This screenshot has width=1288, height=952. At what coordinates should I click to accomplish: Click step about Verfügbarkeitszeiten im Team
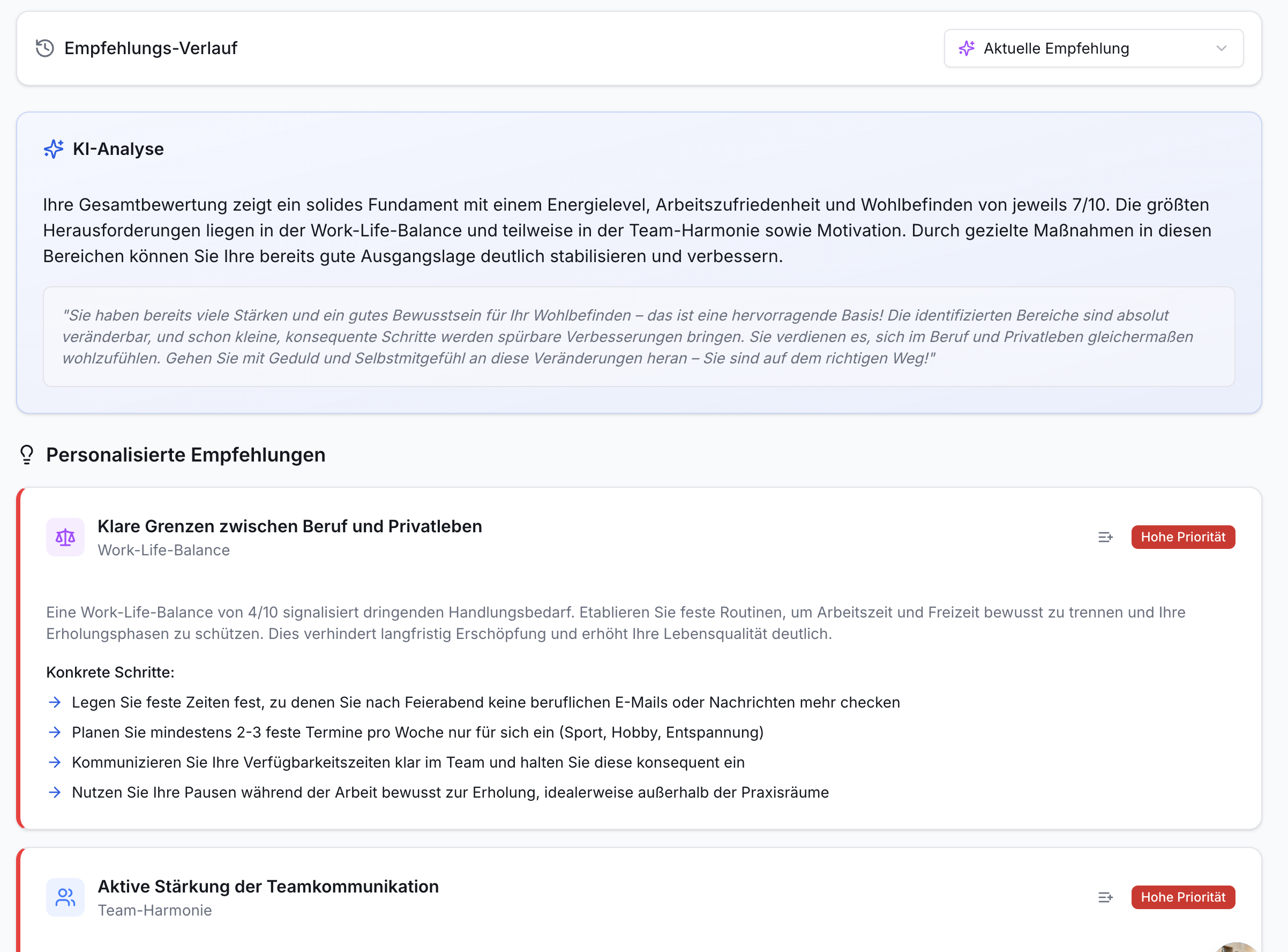[408, 762]
